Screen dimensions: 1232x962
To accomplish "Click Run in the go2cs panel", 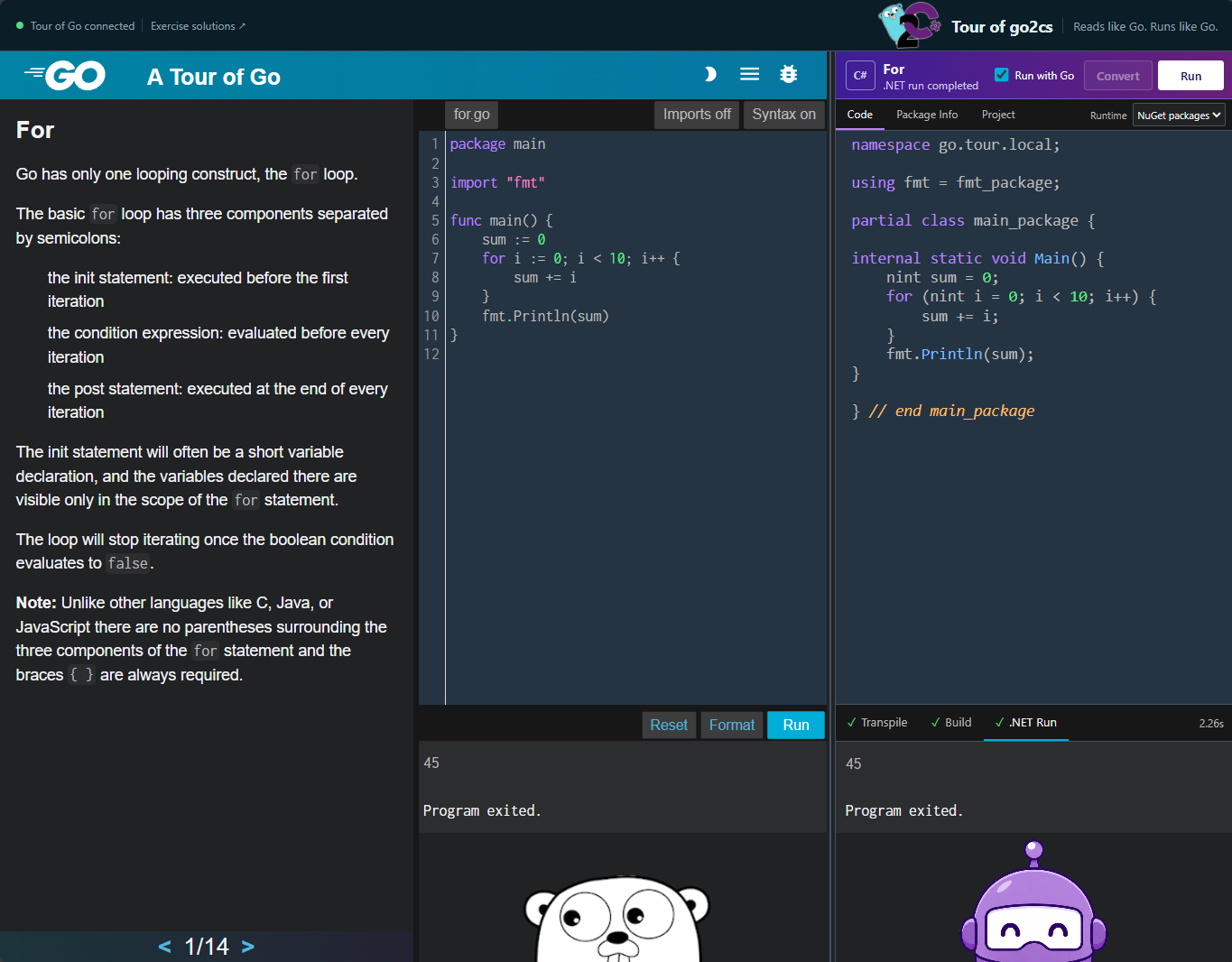I will coord(1190,76).
